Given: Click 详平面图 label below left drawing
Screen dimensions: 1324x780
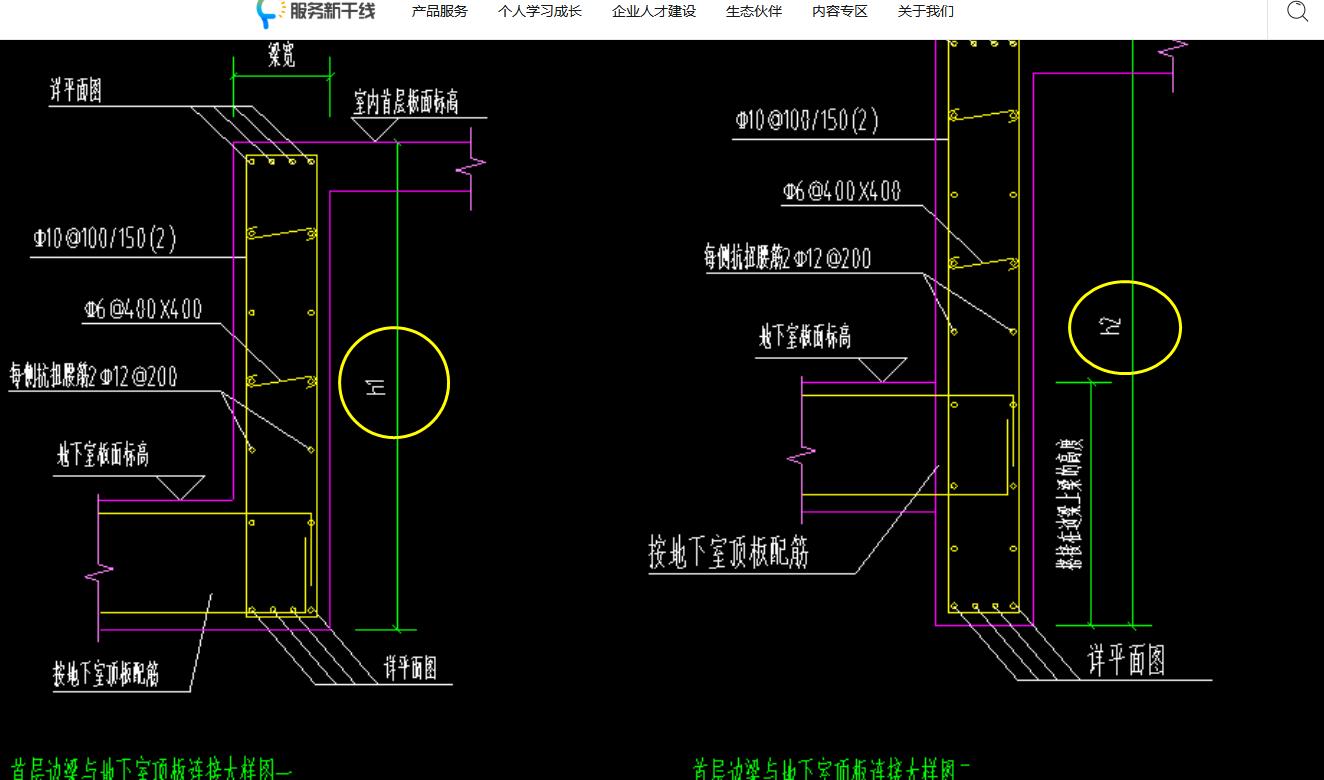Looking at the screenshot, I should (411, 667).
